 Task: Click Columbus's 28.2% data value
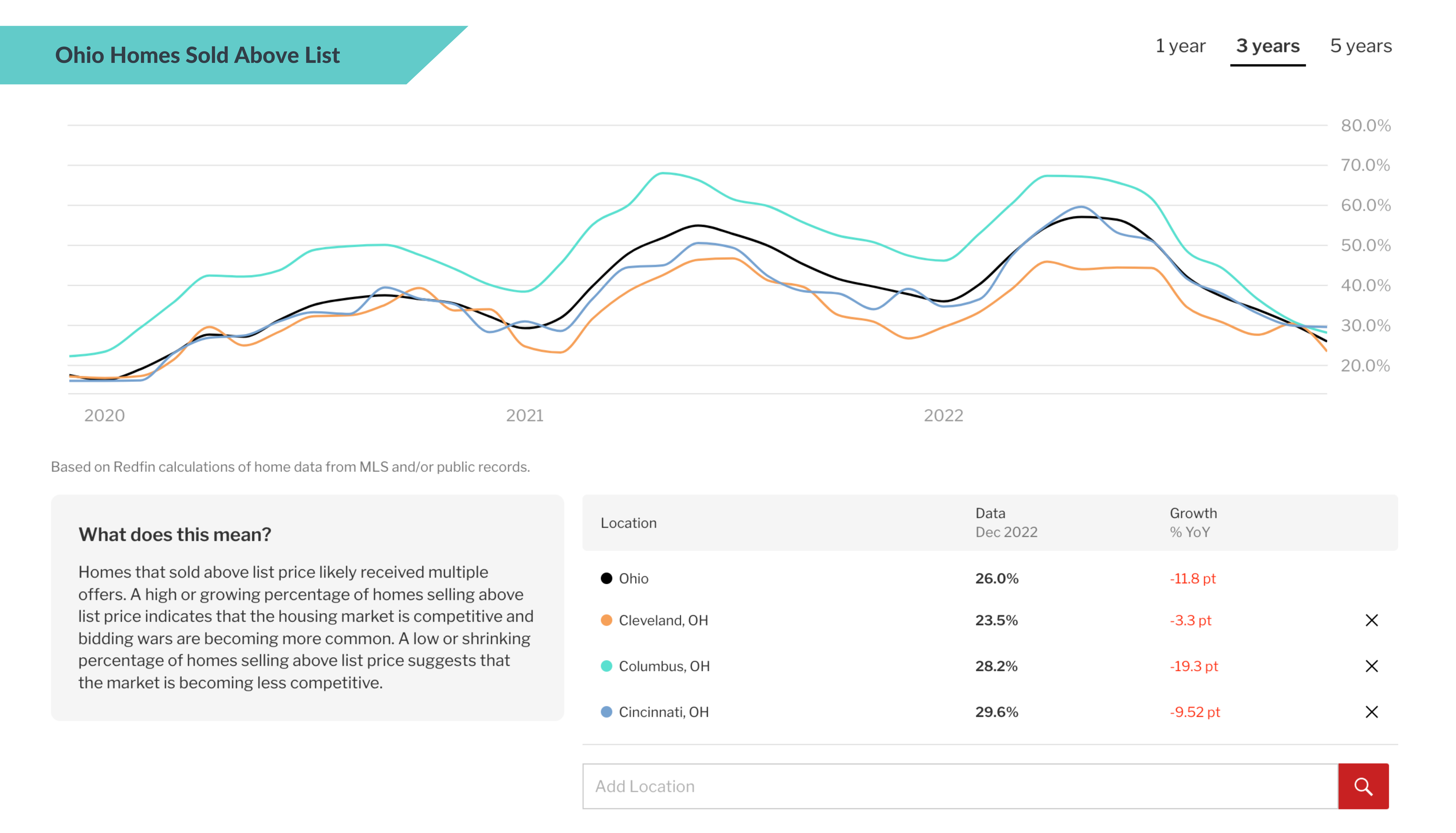(996, 666)
